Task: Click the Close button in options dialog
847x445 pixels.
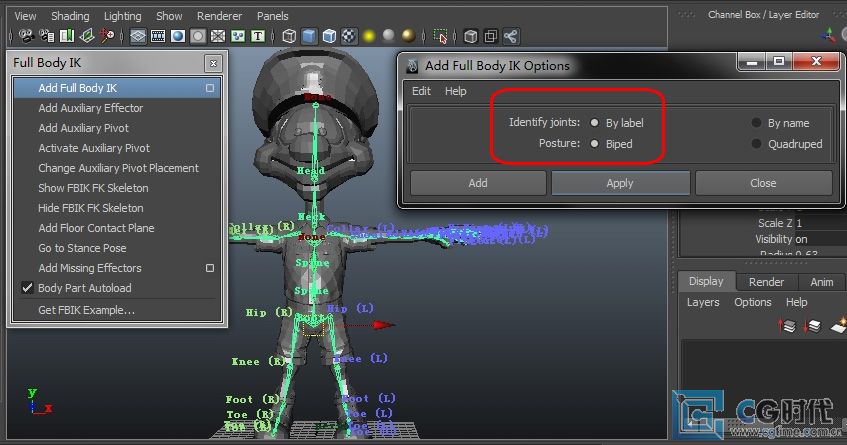Action: [763, 183]
